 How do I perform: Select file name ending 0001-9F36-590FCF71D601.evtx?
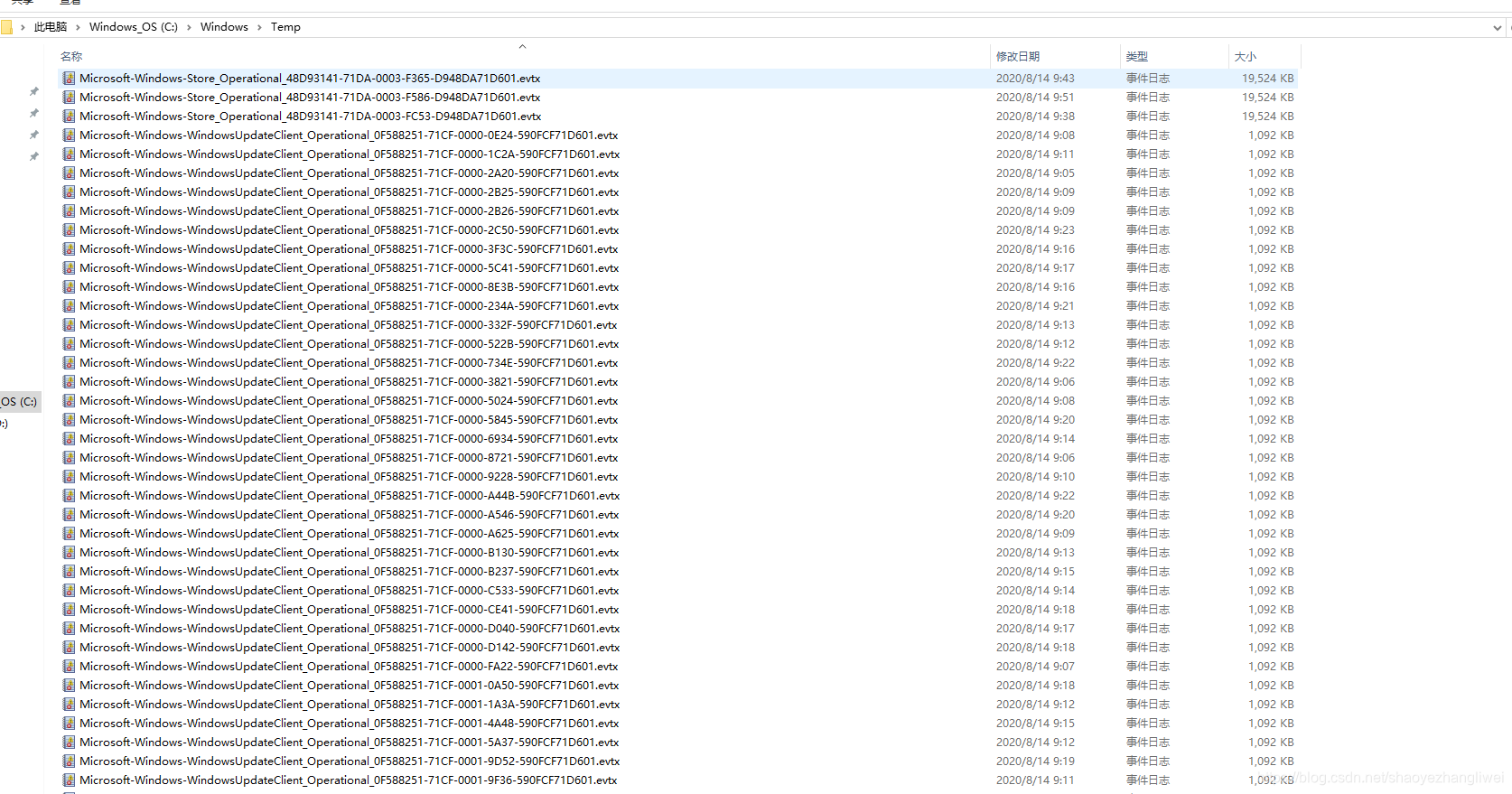click(x=349, y=780)
